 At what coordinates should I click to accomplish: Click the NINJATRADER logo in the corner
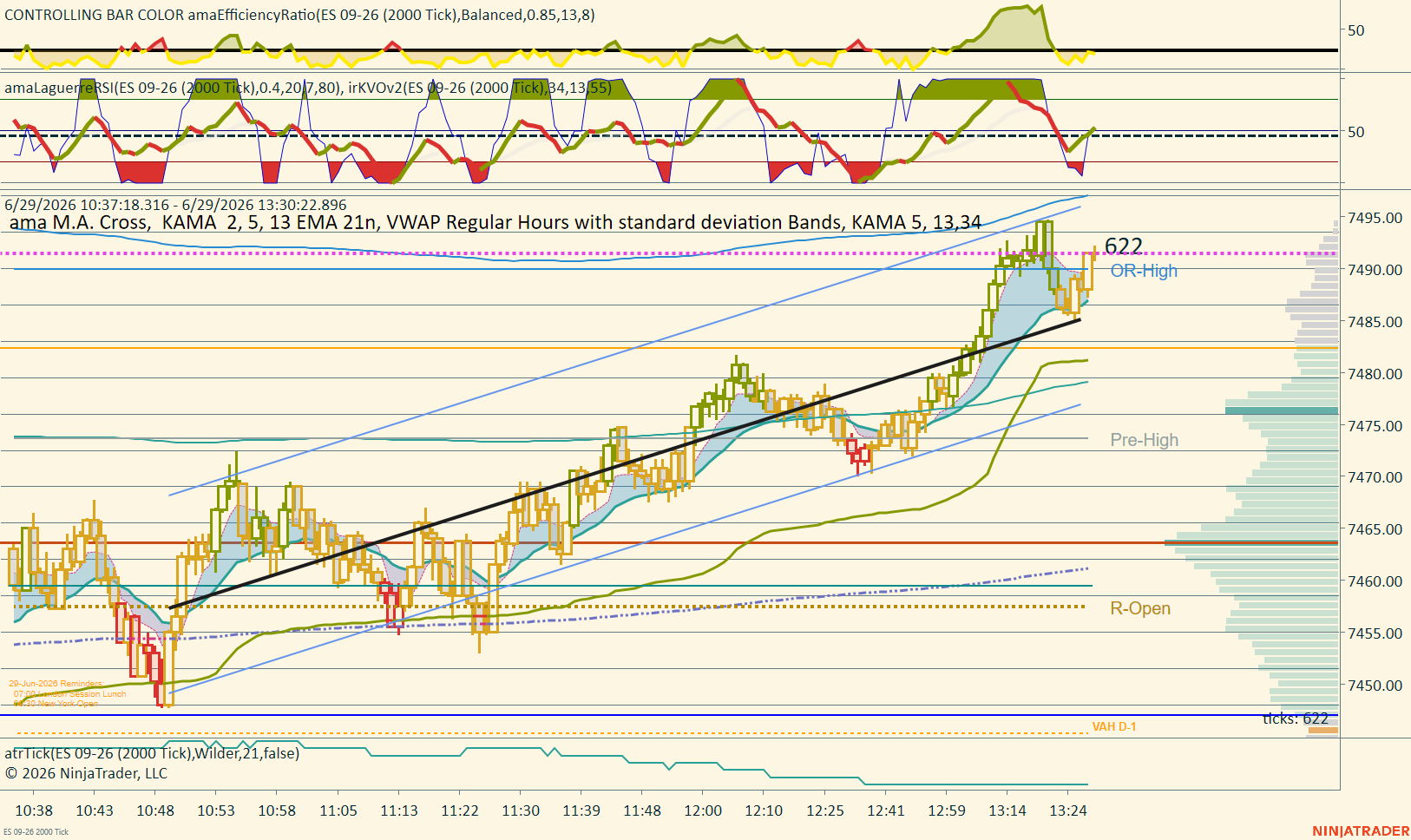[1361, 831]
